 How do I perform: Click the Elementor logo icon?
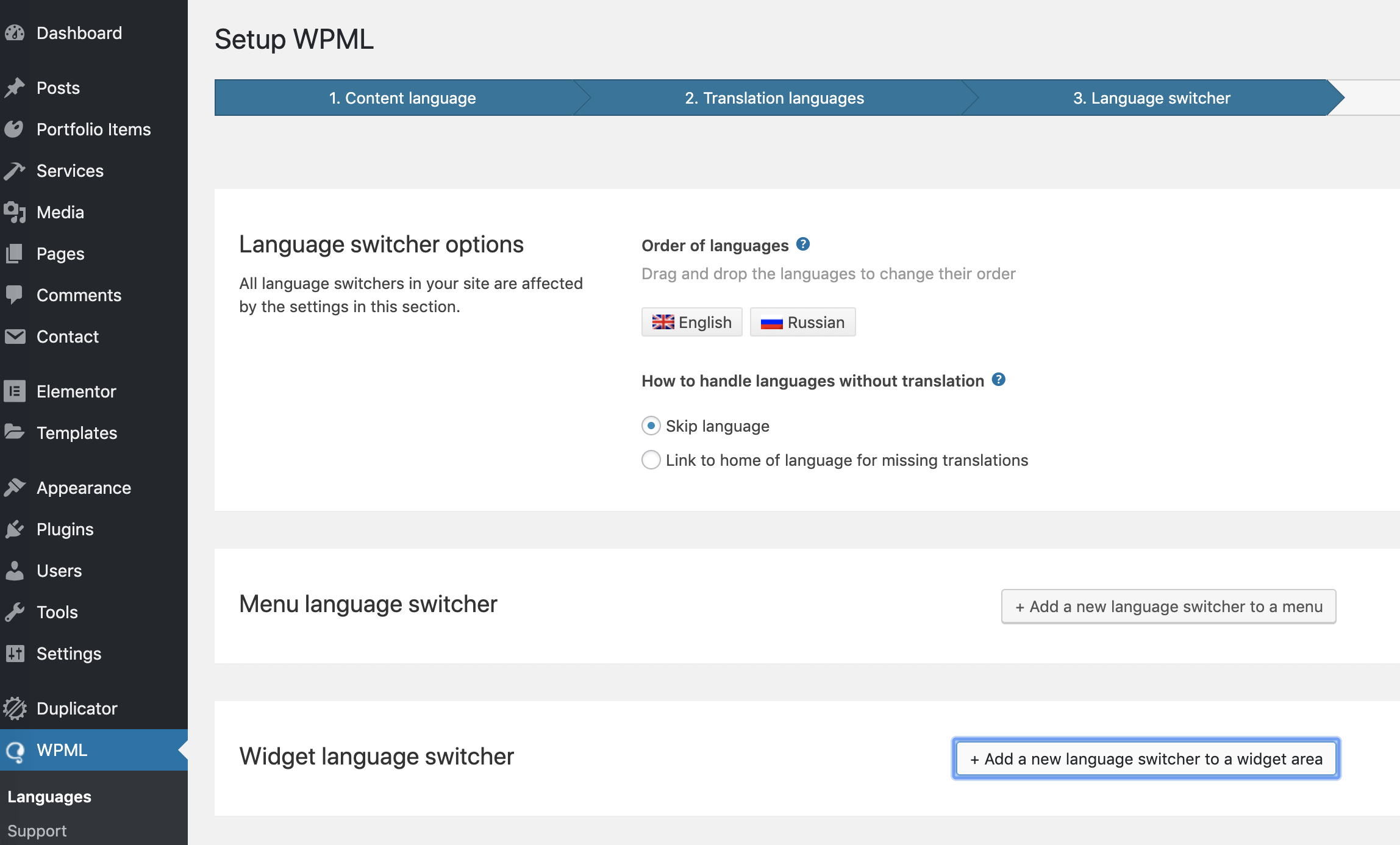(15, 391)
